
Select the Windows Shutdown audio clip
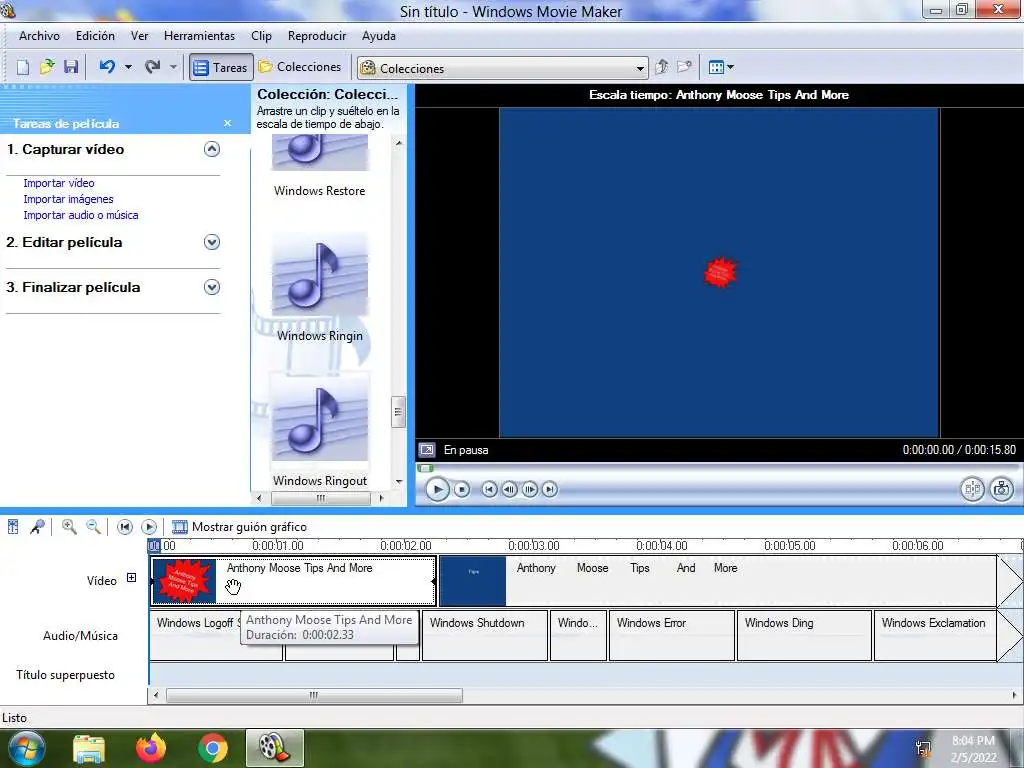click(485, 635)
